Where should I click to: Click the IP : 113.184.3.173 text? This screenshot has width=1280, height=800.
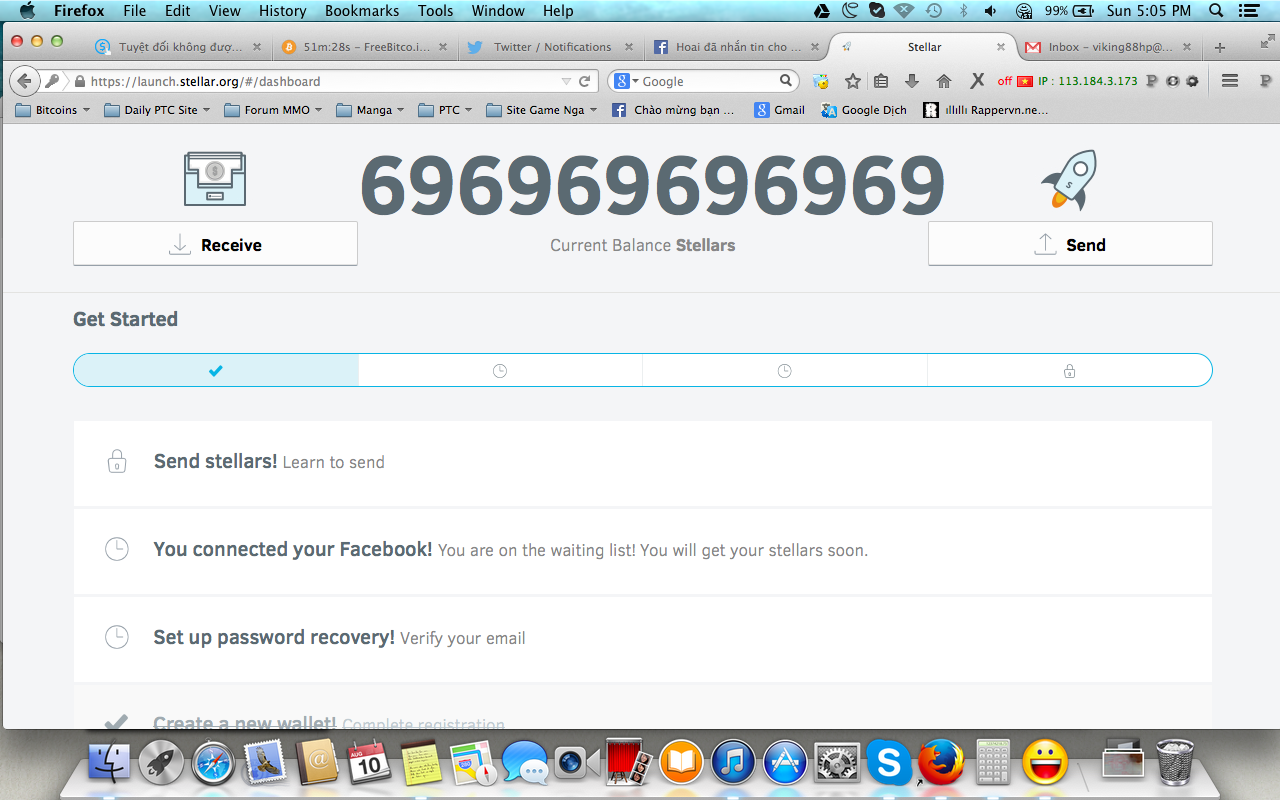(1088, 81)
